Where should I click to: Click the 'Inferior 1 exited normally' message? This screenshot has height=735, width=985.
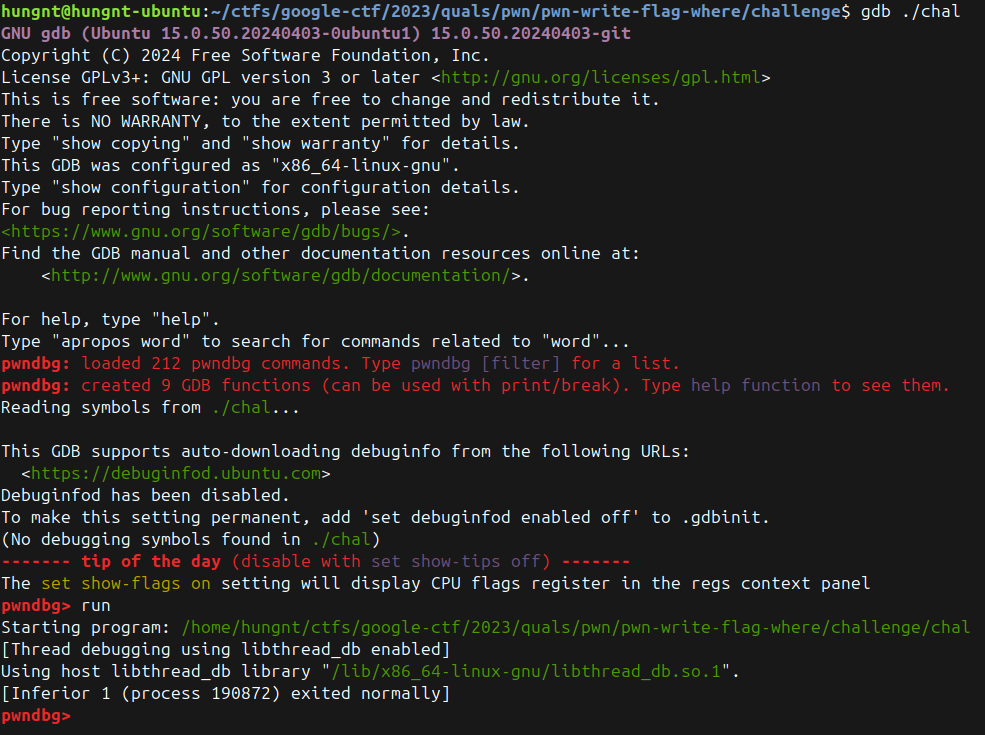point(225,693)
